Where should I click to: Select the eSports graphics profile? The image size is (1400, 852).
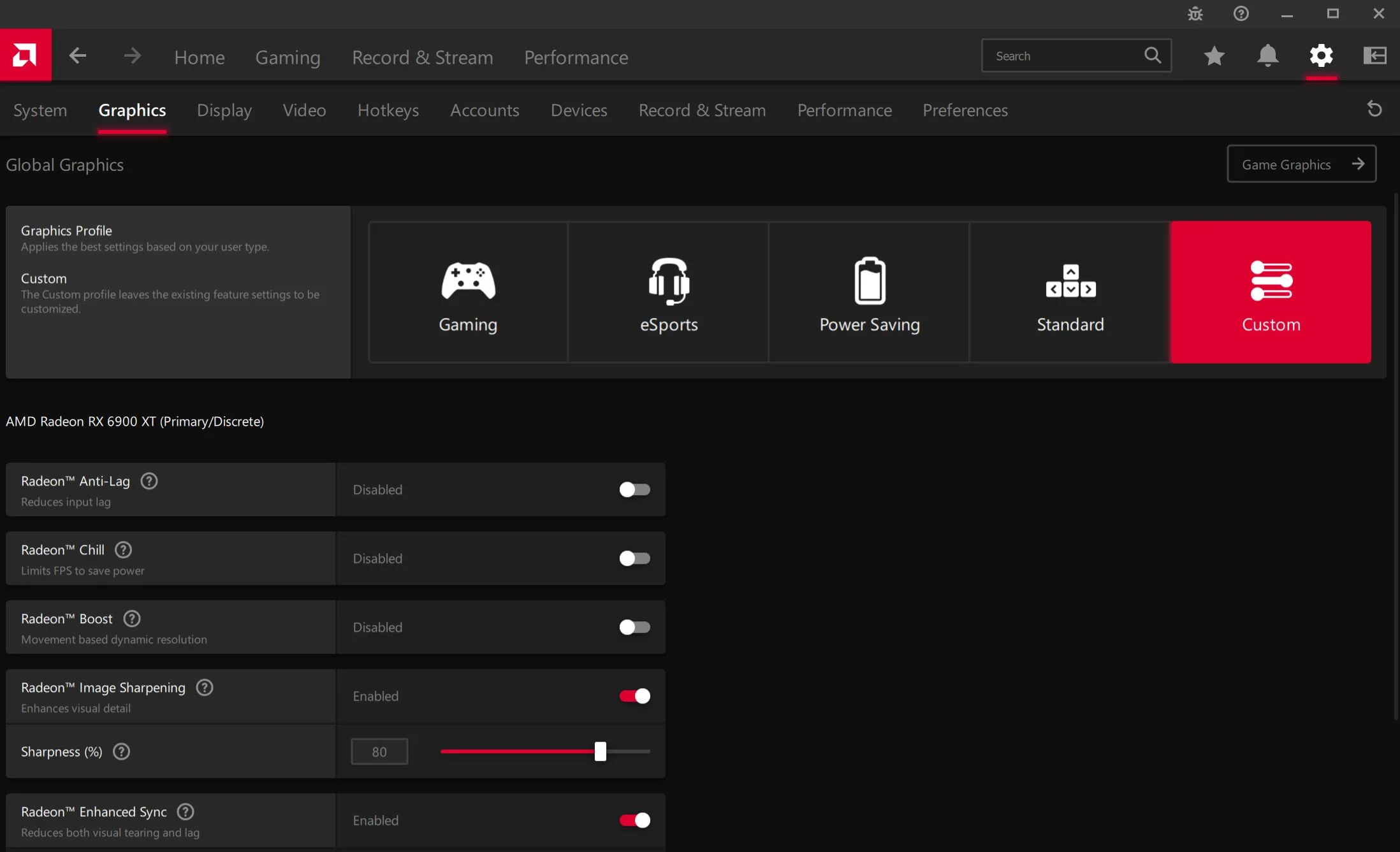pos(669,292)
